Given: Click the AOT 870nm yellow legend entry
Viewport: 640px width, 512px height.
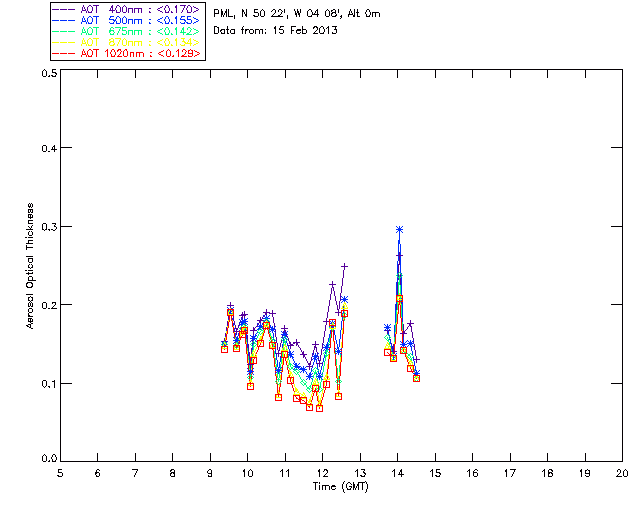Looking at the screenshot, I should click(127, 42).
